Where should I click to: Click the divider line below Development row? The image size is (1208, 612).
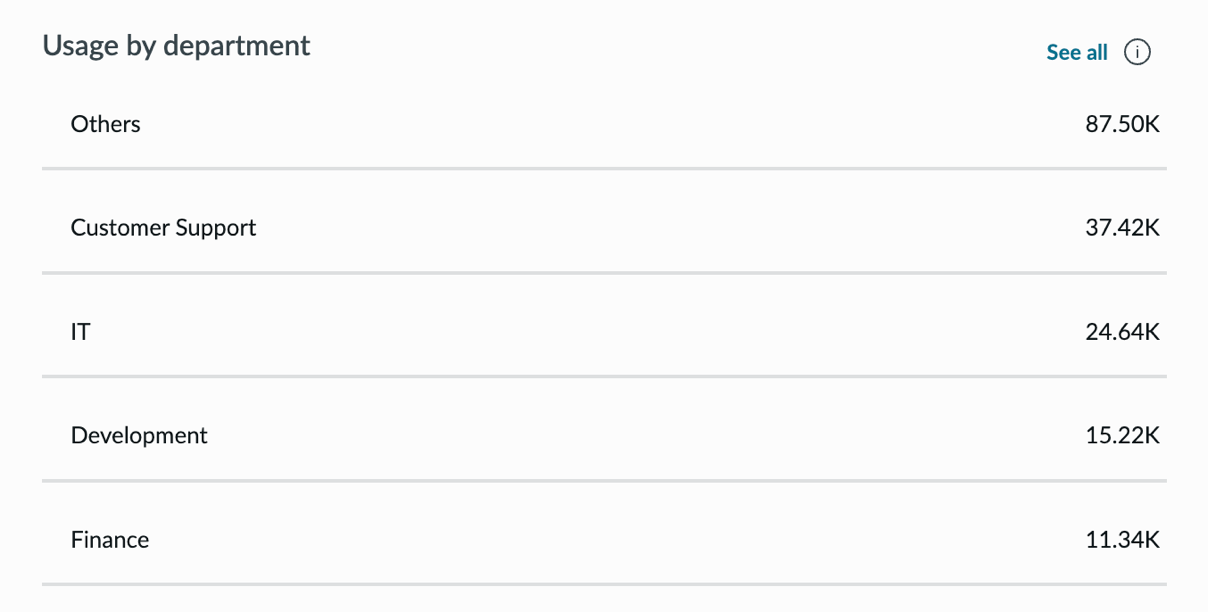(x=604, y=480)
